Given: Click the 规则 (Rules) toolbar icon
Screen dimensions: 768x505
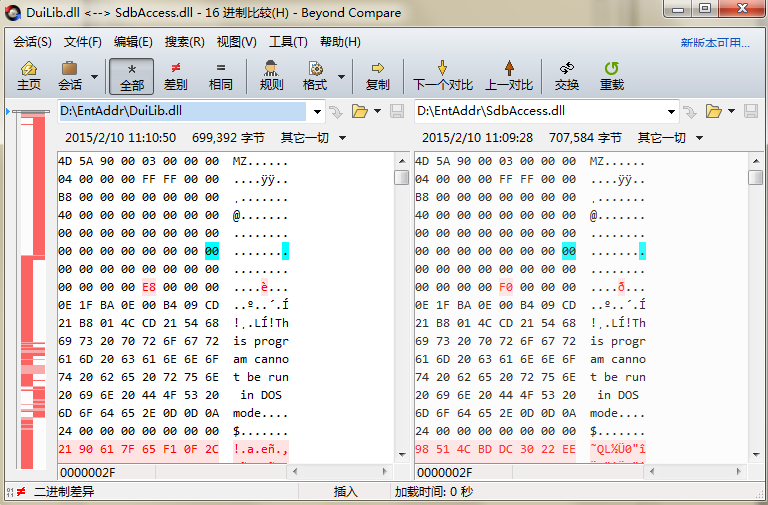Looking at the screenshot, I should 271,76.
